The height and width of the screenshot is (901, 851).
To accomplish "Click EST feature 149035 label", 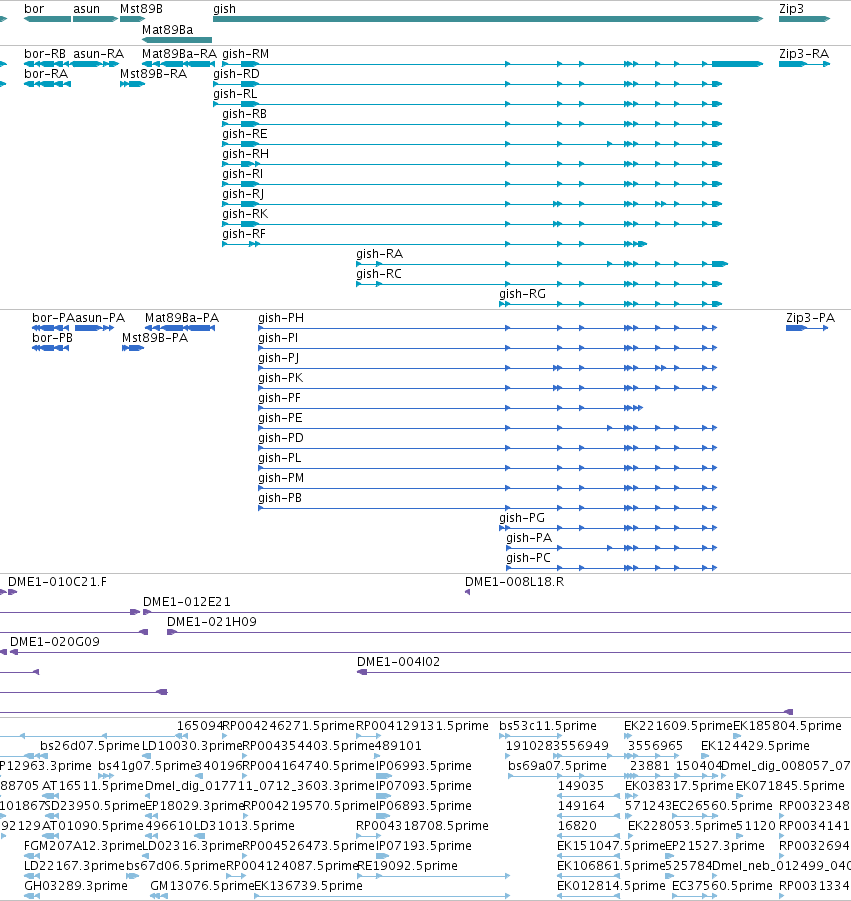I will click(x=580, y=786).
